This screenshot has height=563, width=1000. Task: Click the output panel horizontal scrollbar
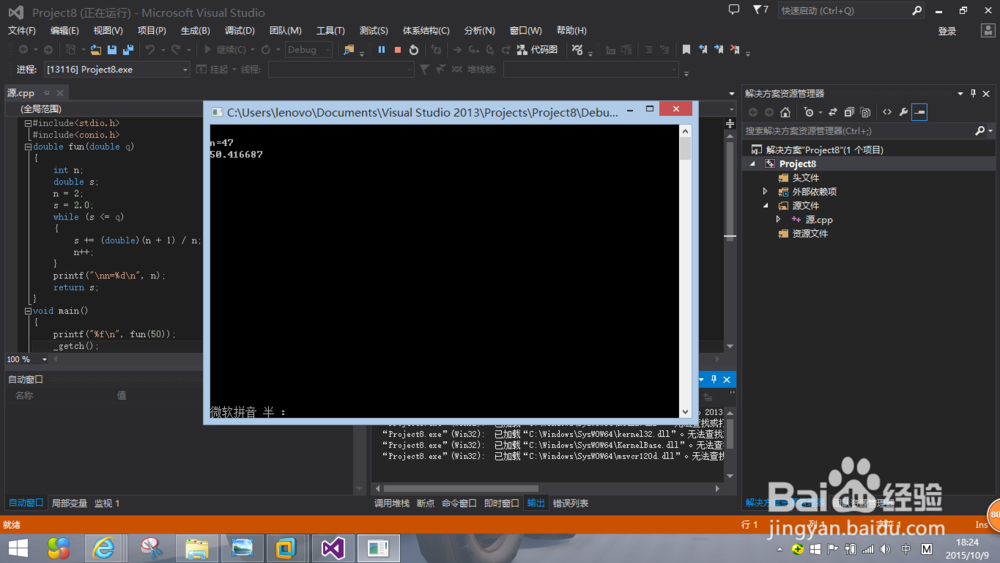[x=460, y=488]
